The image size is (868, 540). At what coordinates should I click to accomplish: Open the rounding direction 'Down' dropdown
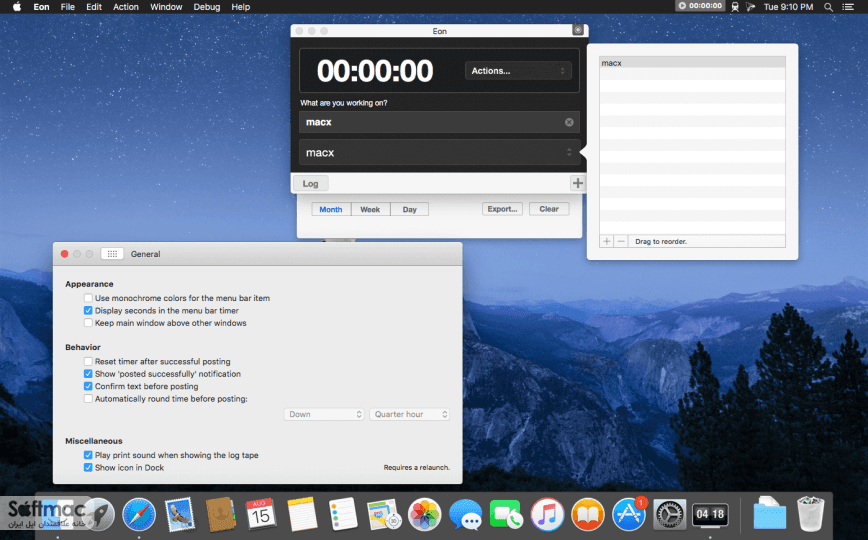coord(324,414)
